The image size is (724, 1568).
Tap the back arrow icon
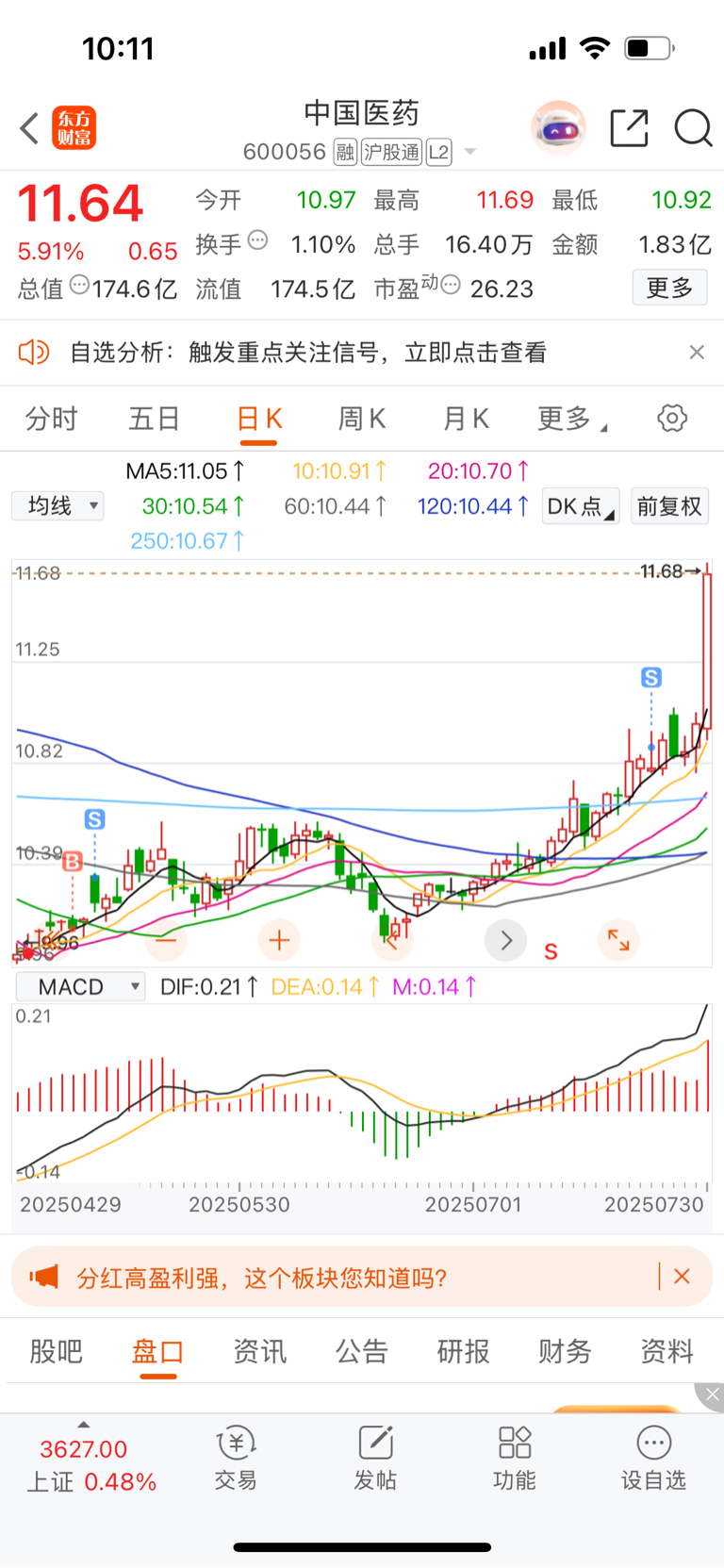(29, 128)
